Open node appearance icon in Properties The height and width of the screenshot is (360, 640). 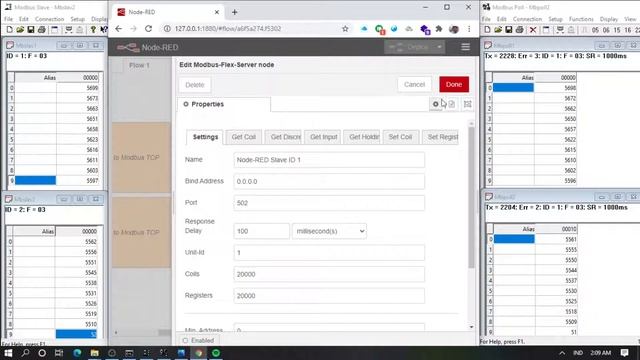pos(467,104)
